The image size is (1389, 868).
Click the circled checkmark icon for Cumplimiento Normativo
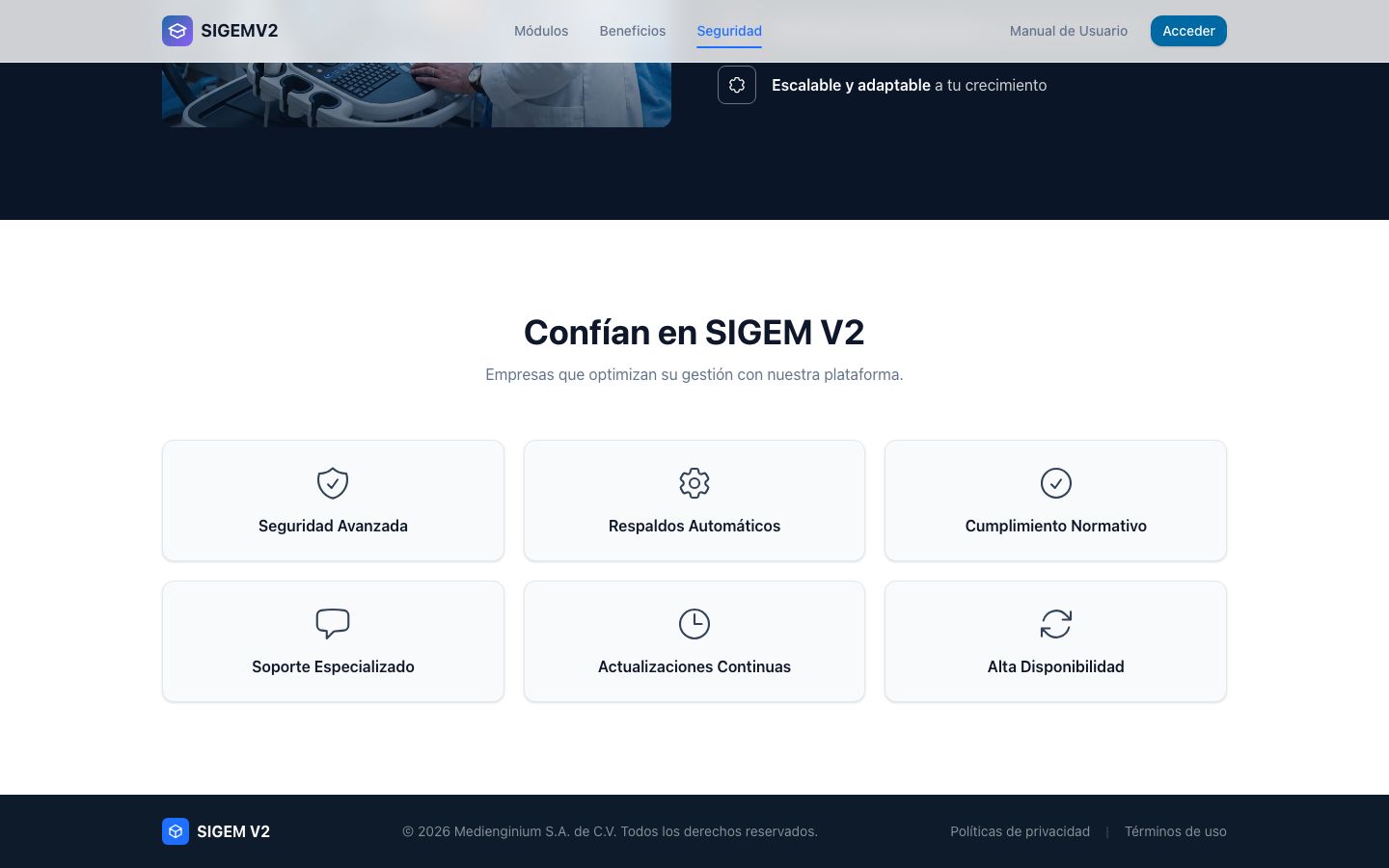pos(1056,483)
